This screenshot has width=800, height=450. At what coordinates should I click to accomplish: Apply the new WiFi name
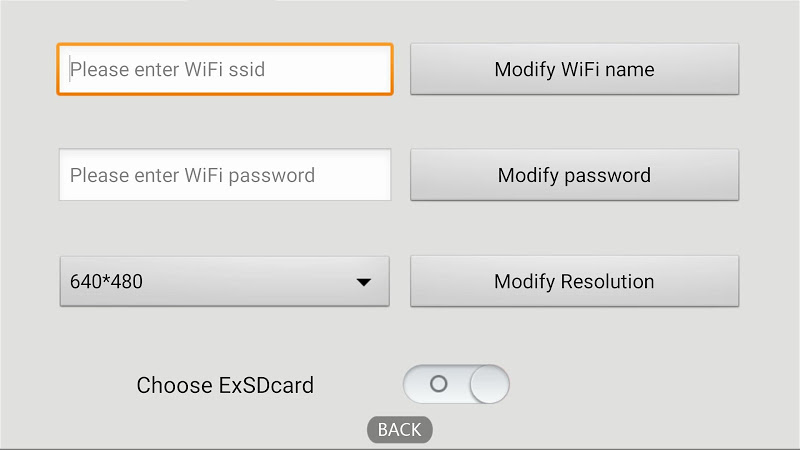574,70
